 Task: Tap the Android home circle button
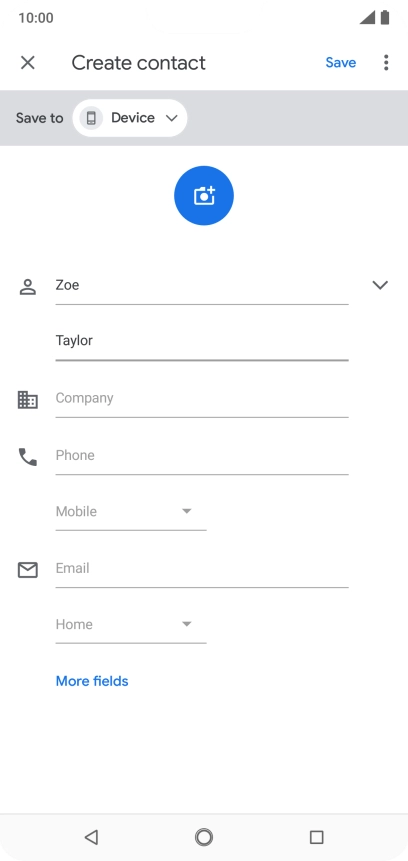(204, 837)
